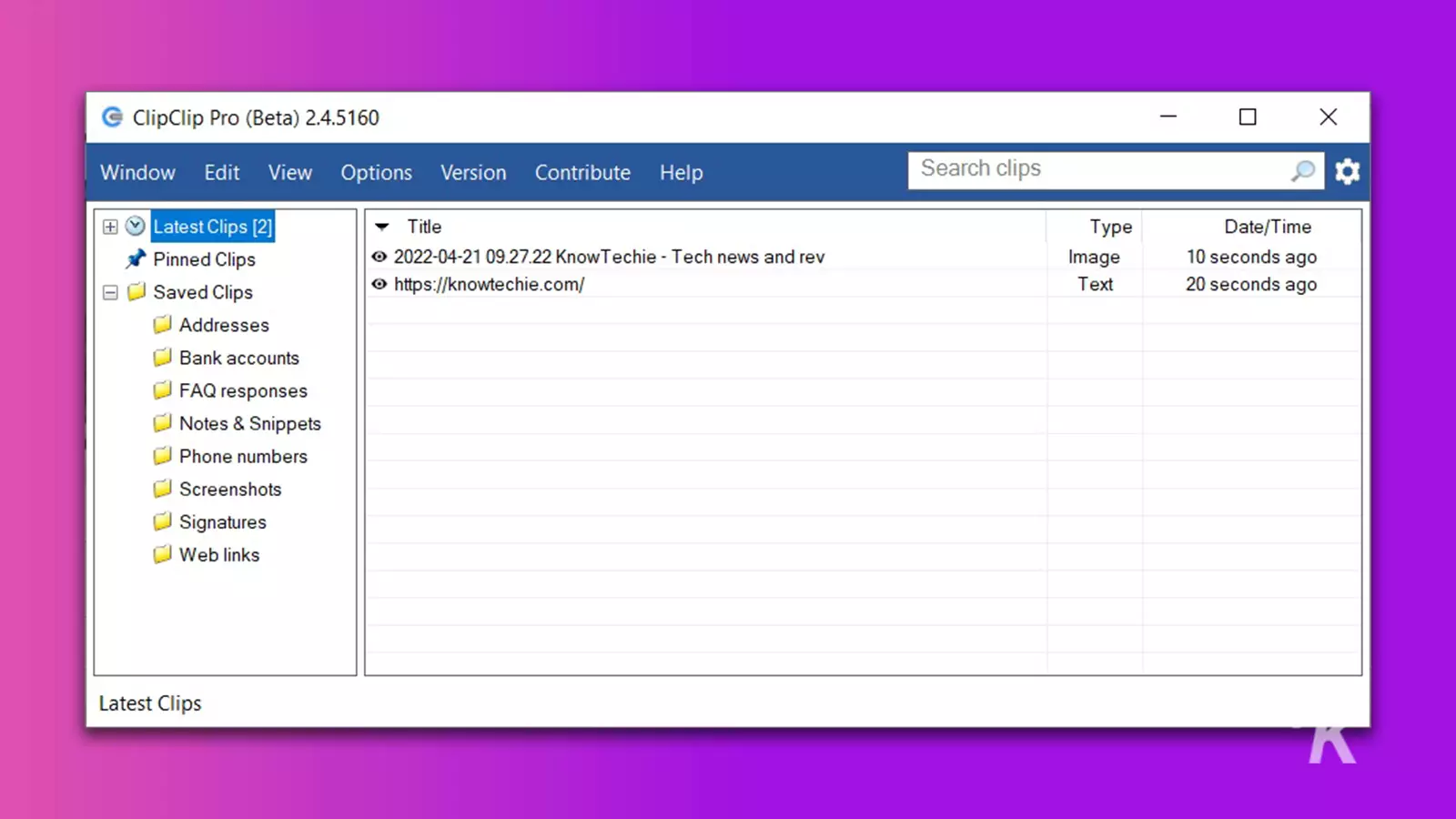Sort clips by Type column header
1456x819 pixels.
click(x=1111, y=227)
